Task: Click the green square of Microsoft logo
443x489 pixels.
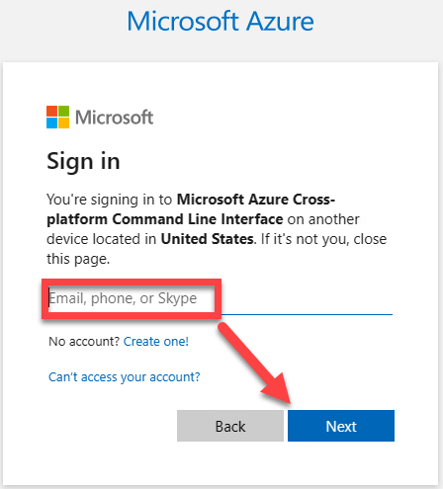Action: click(64, 111)
